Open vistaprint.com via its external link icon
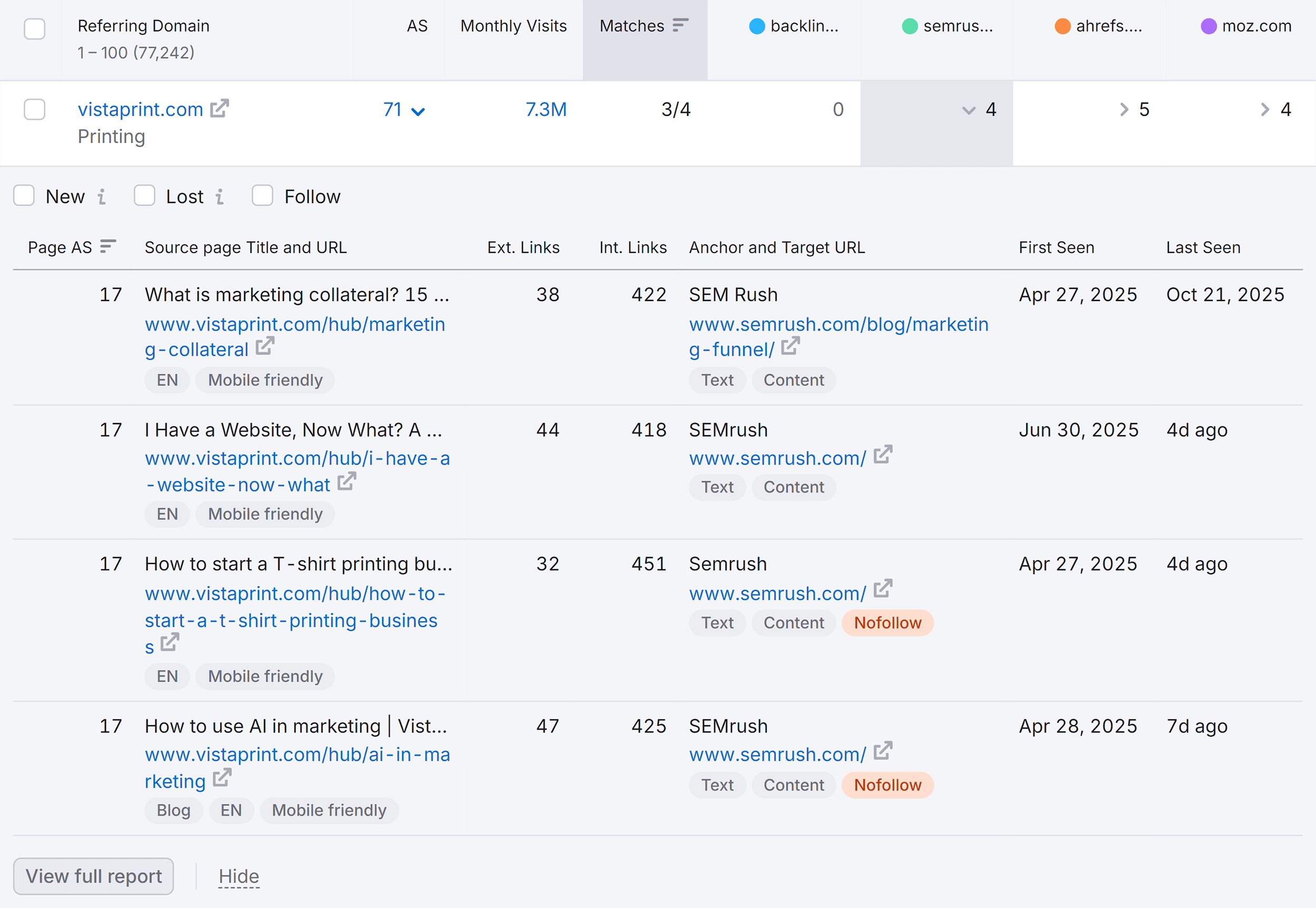 (x=221, y=108)
